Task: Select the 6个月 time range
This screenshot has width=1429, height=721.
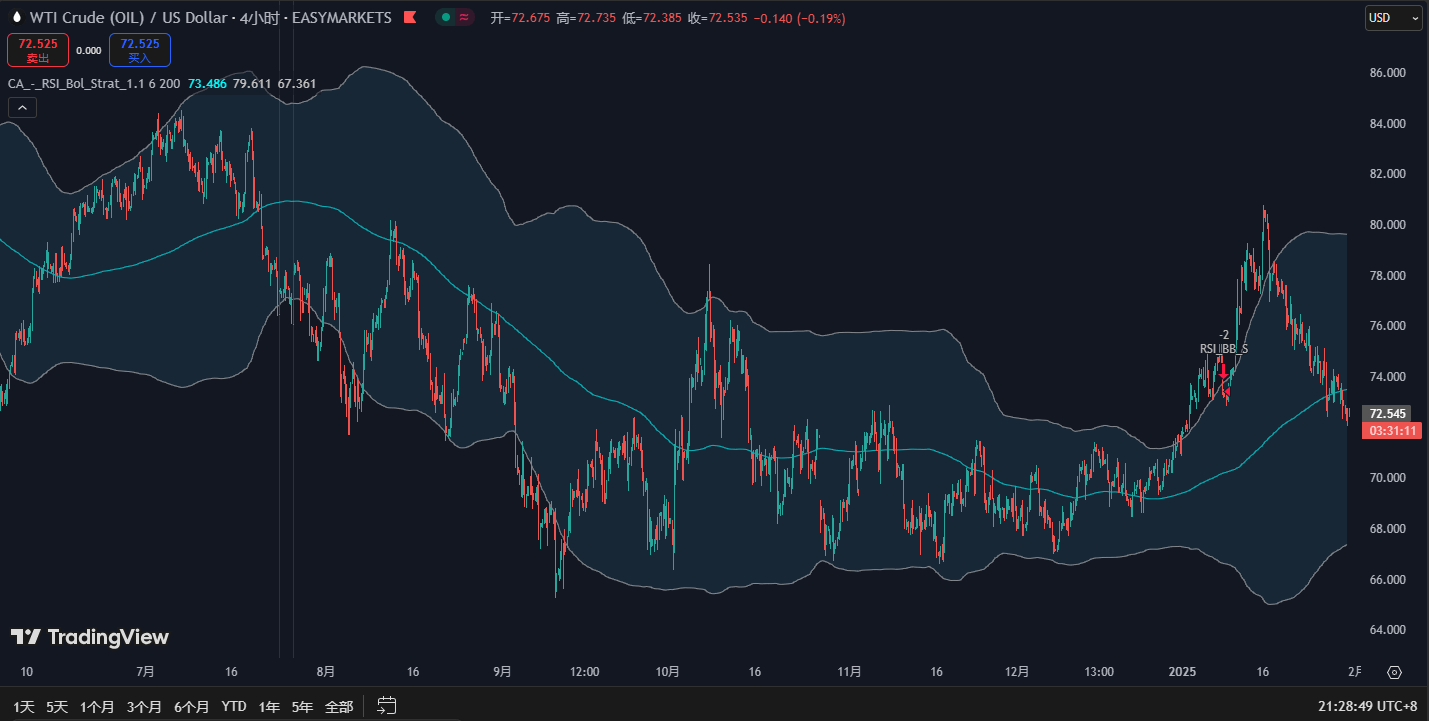Action: [x=192, y=707]
